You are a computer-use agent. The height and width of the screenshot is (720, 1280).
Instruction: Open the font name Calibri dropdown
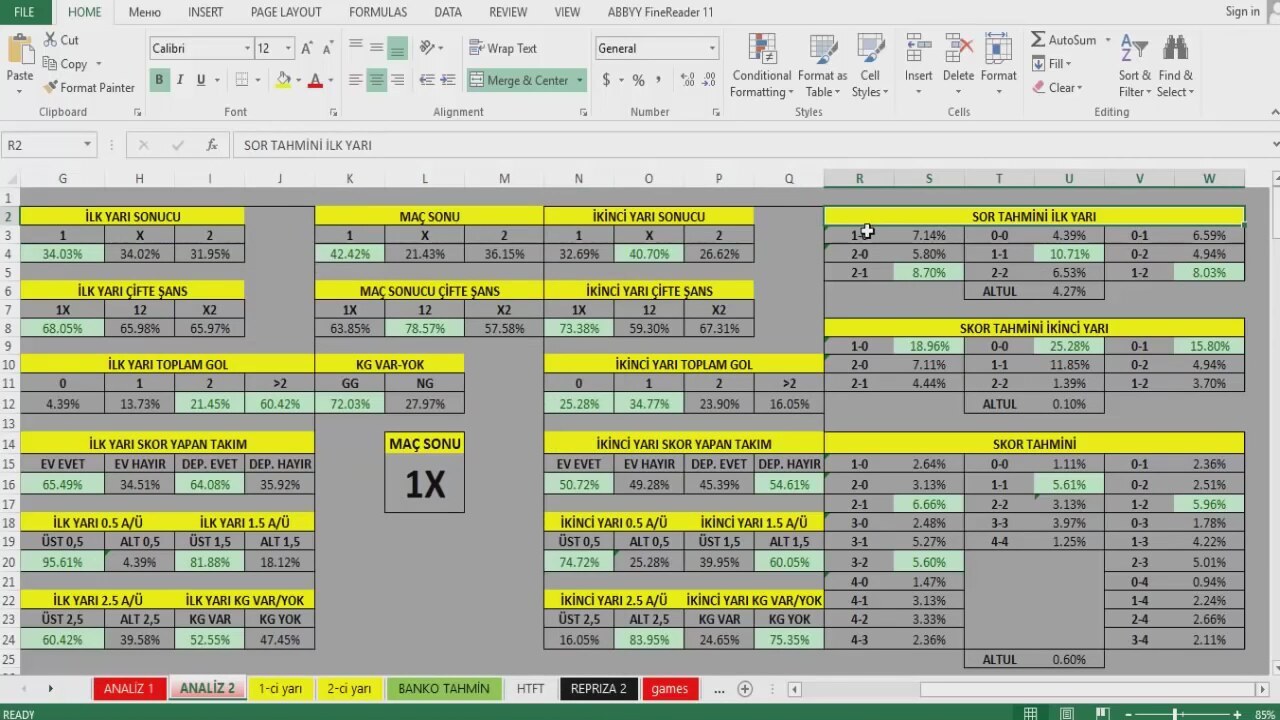click(x=247, y=48)
